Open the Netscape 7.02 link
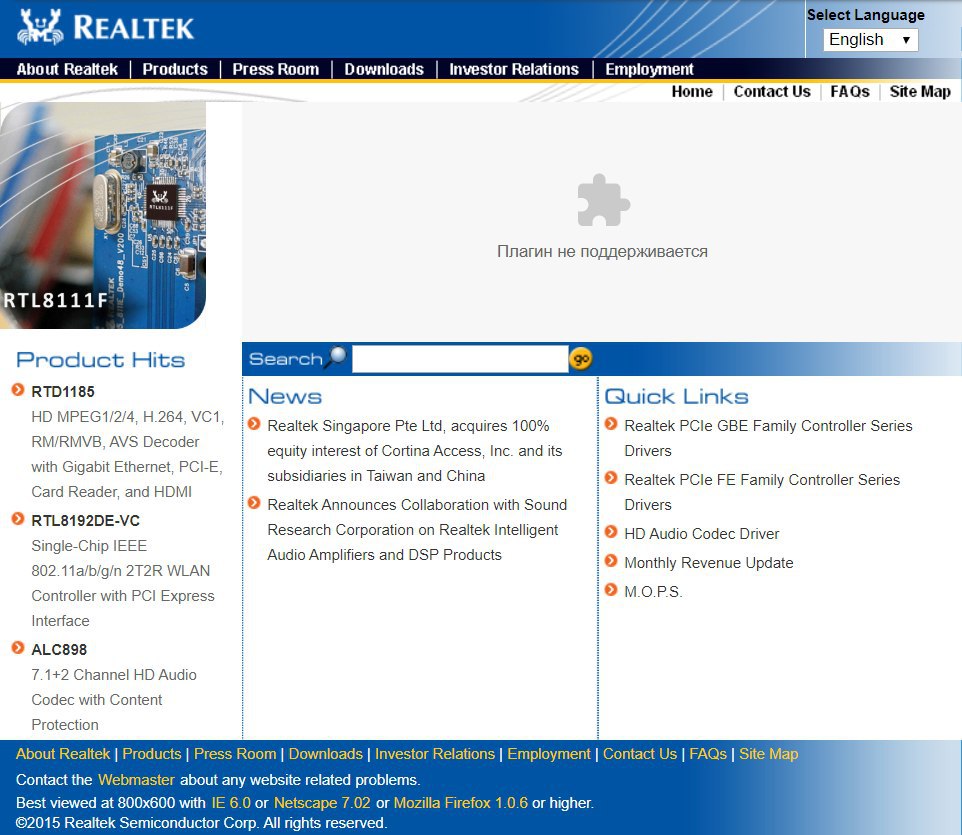This screenshot has height=835, width=962. (322, 802)
